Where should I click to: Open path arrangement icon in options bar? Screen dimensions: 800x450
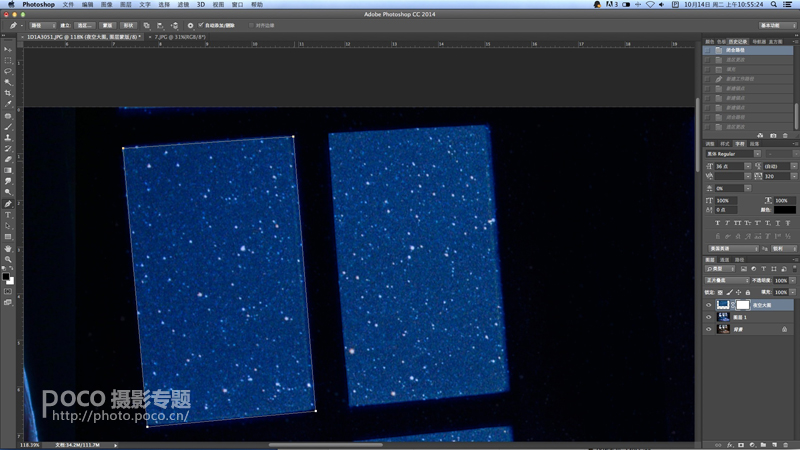[174, 25]
